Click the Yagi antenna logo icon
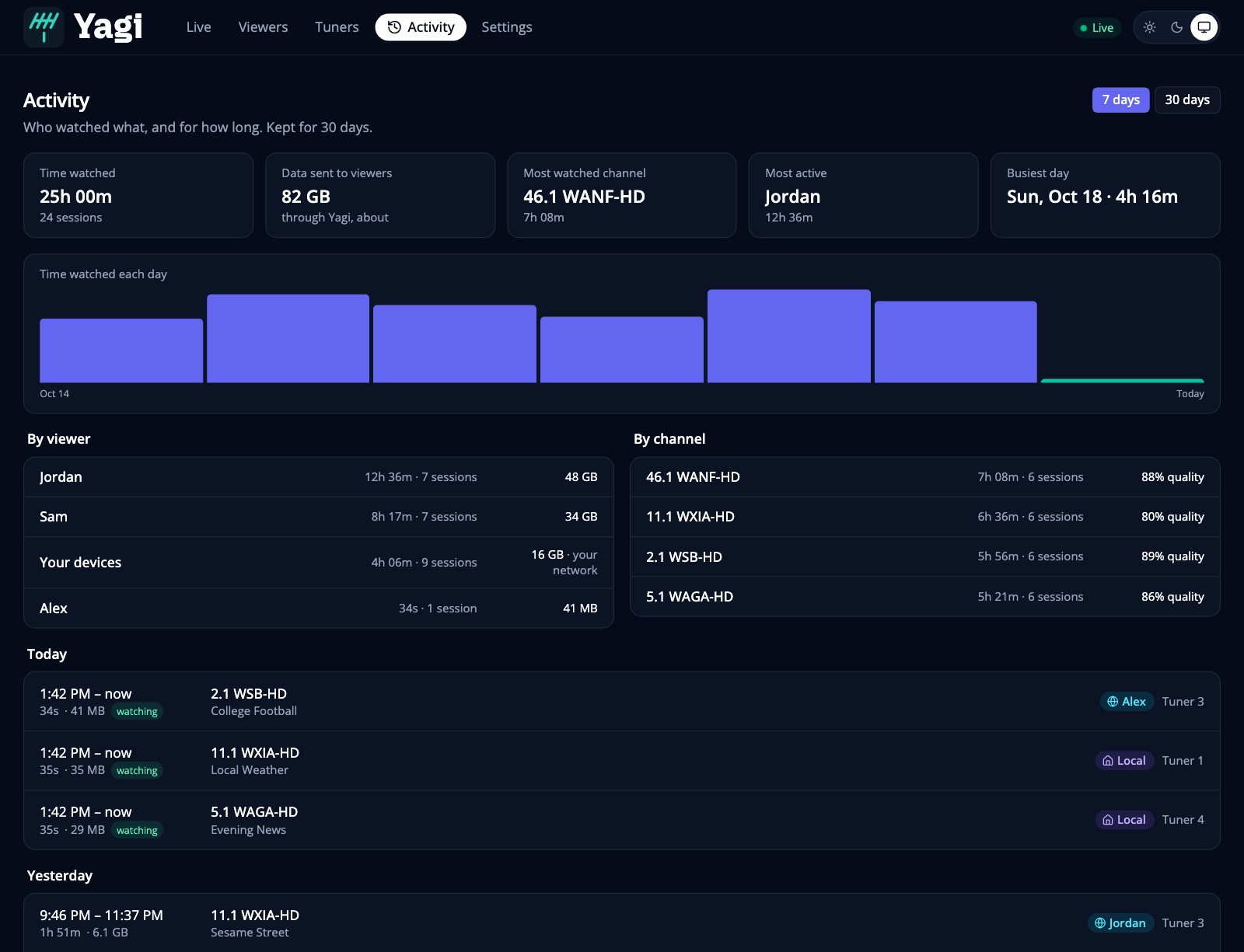 [x=44, y=27]
